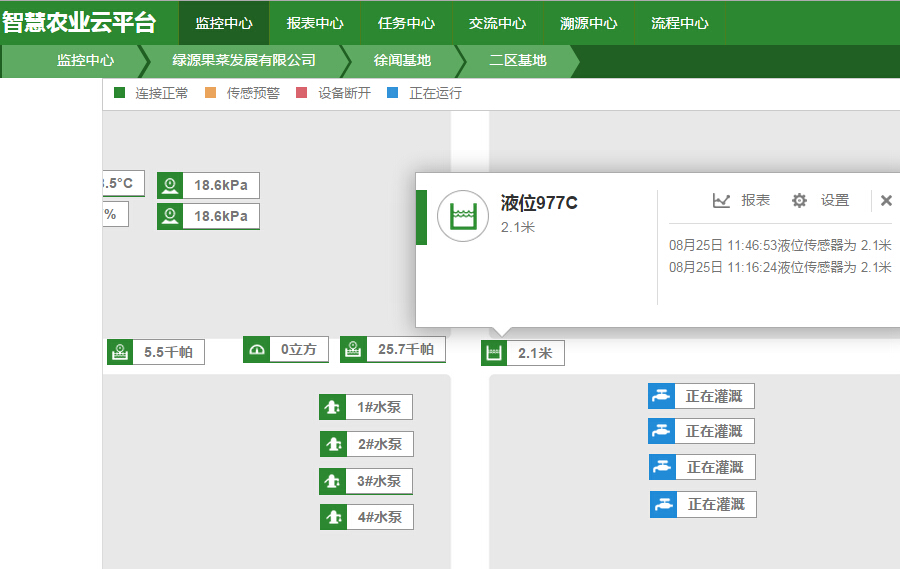Click the 5.5千帕 pressure reading label

[168, 352]
